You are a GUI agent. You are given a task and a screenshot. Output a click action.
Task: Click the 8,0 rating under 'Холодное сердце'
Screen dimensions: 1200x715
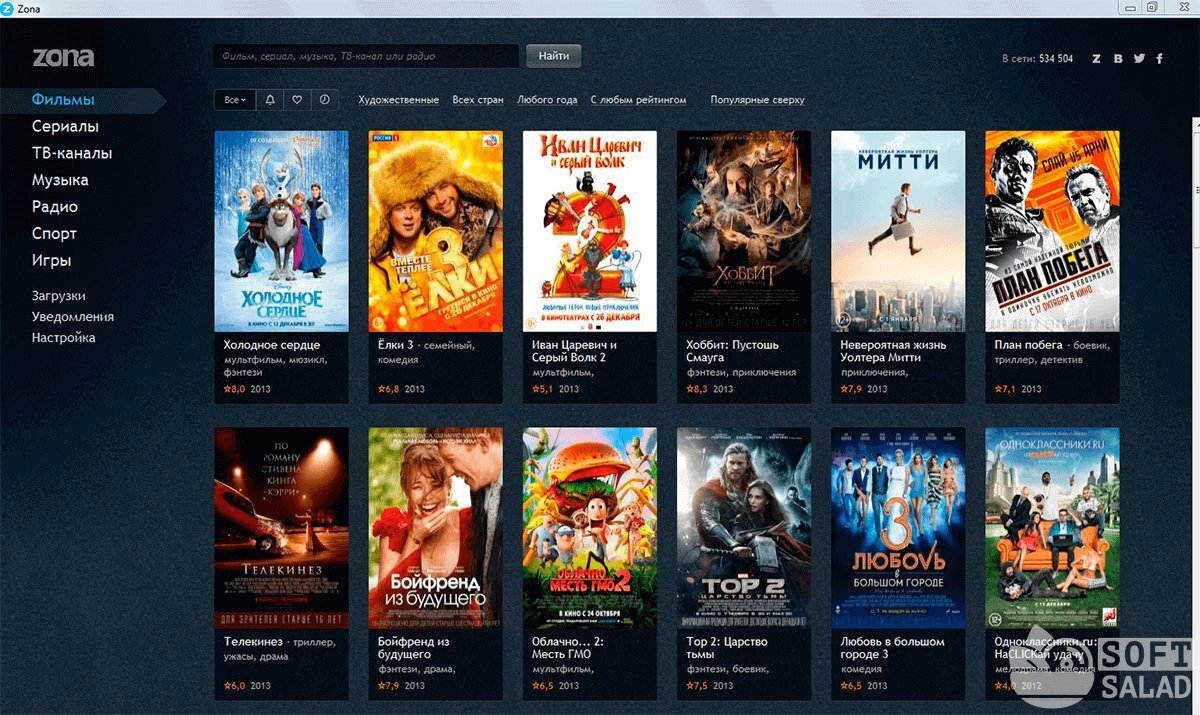(234, 389)
